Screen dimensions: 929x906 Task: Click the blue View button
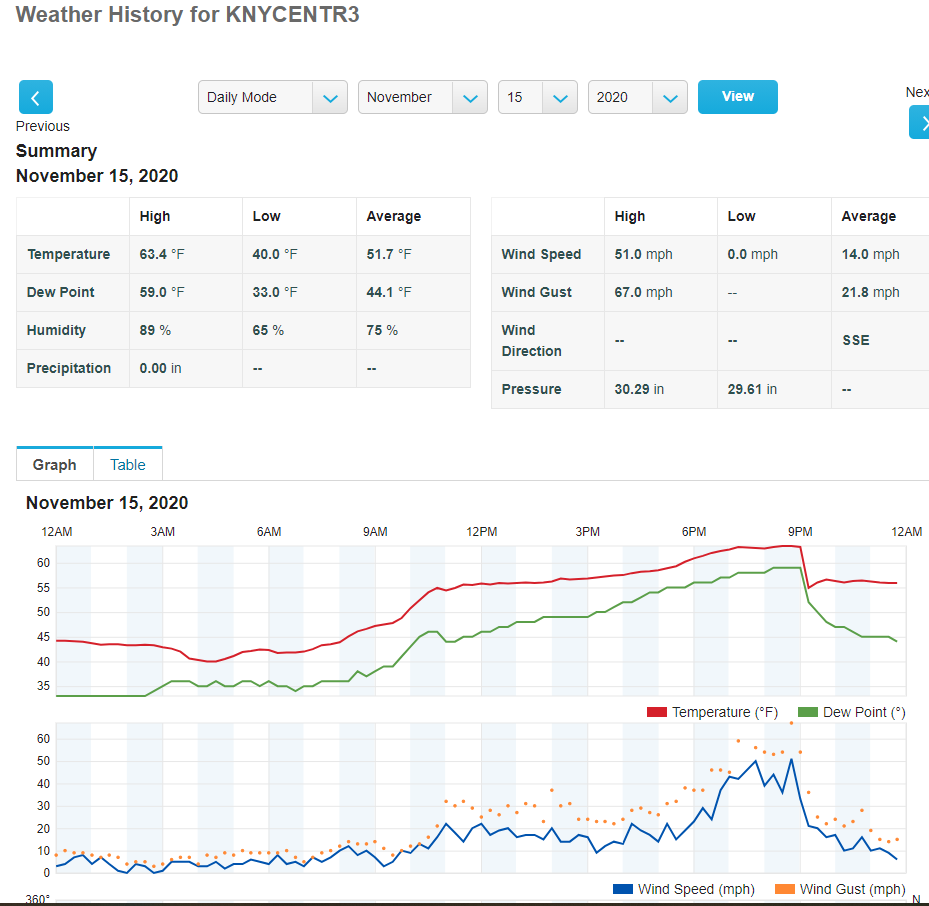tap(738, 97)
